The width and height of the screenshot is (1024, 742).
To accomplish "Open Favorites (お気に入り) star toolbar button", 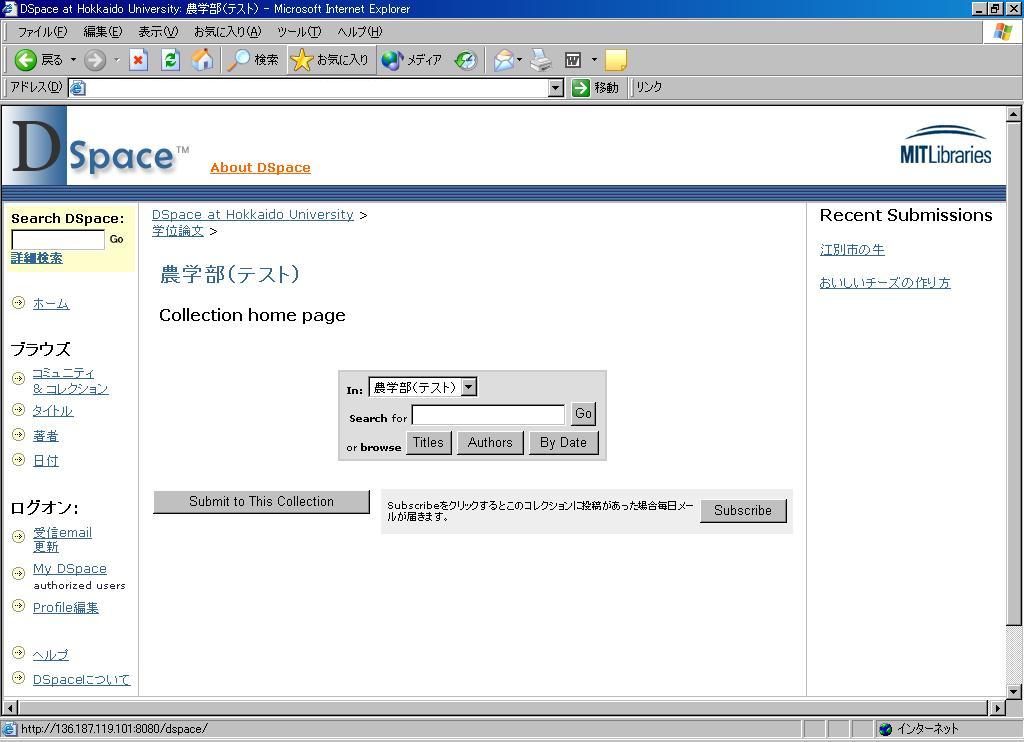I will [330, 60].
